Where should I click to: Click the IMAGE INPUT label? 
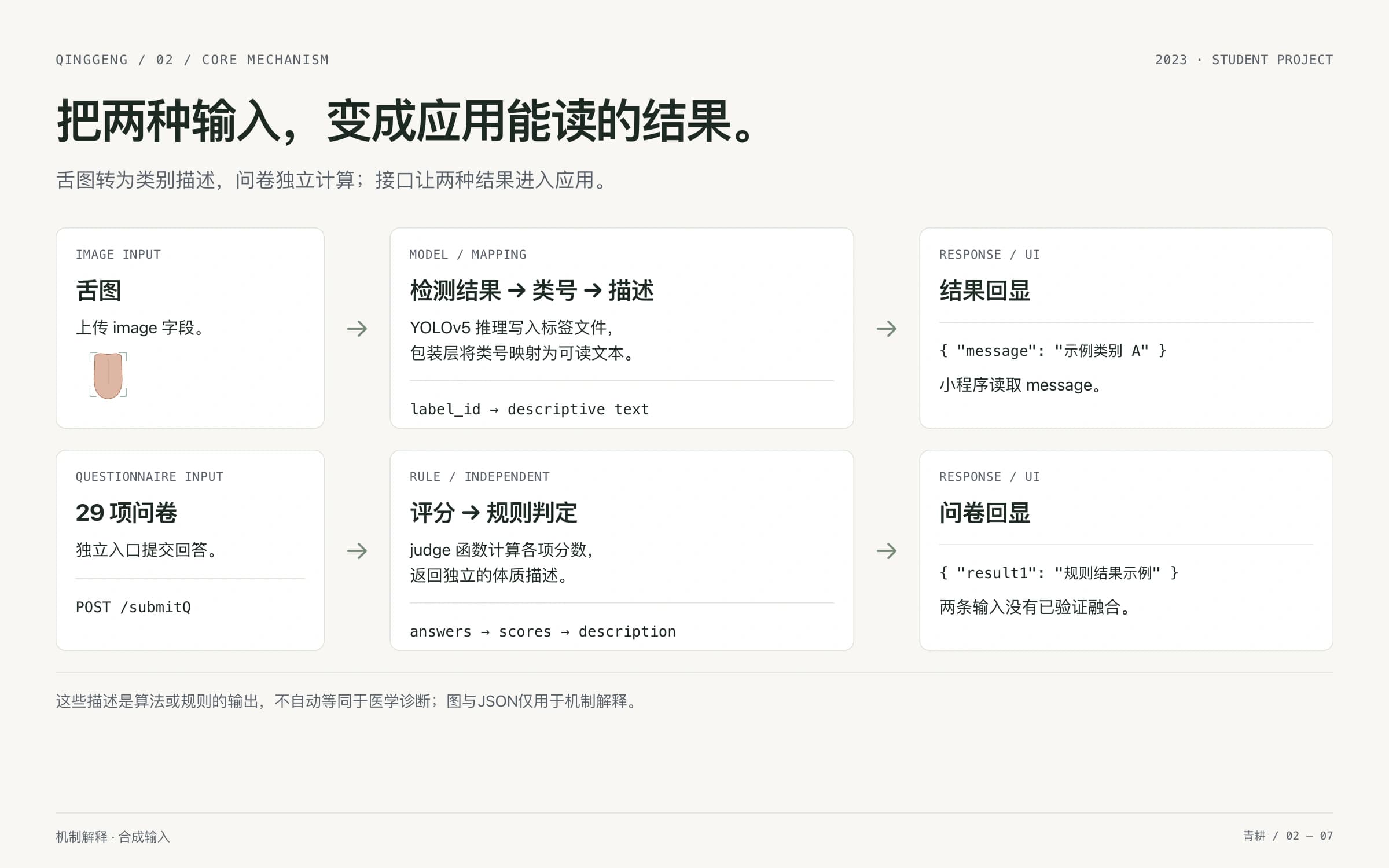(x=118, y=255)
